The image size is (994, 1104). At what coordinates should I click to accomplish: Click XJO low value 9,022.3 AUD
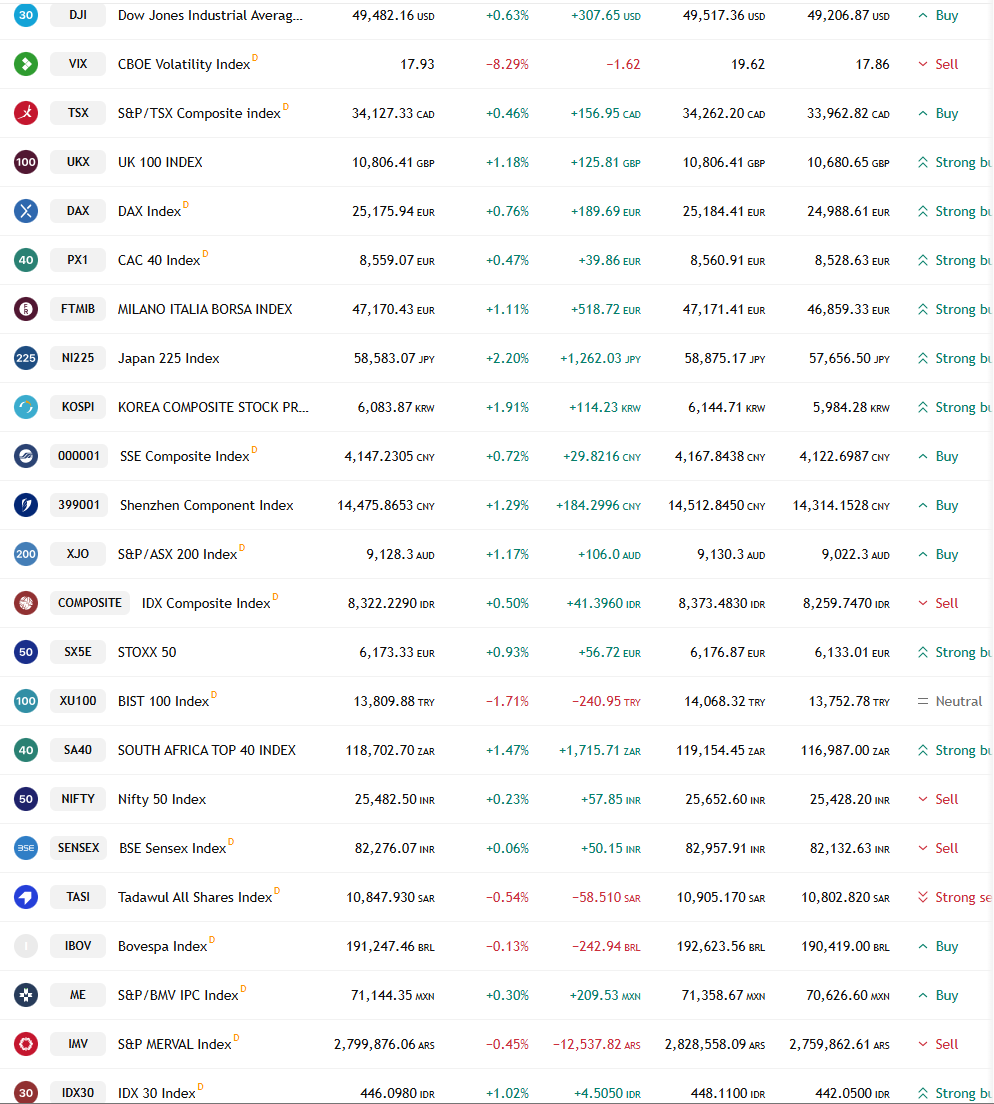855,554
